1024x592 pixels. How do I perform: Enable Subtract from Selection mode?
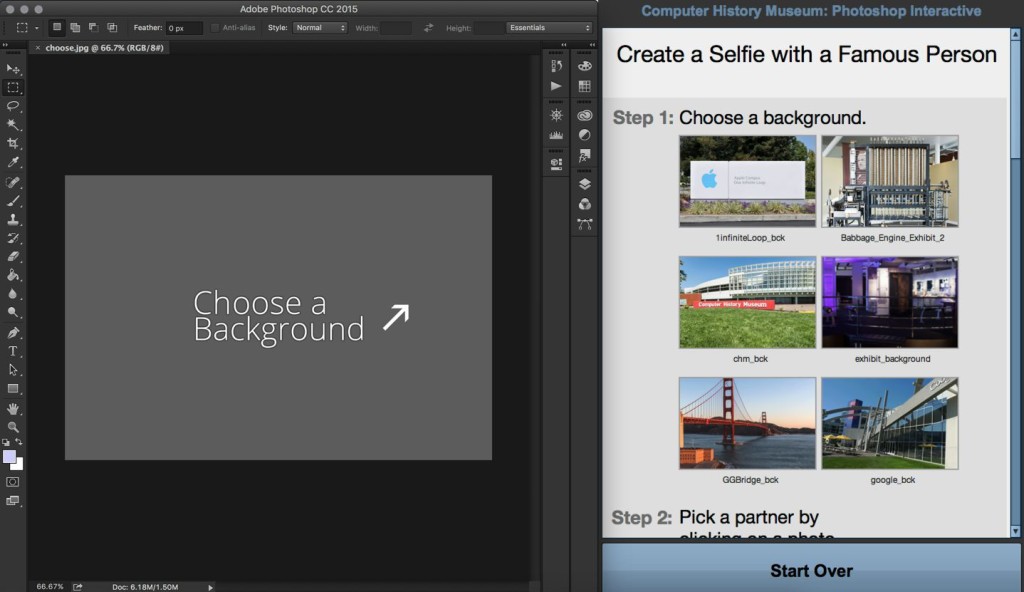(x=93, y=27)
